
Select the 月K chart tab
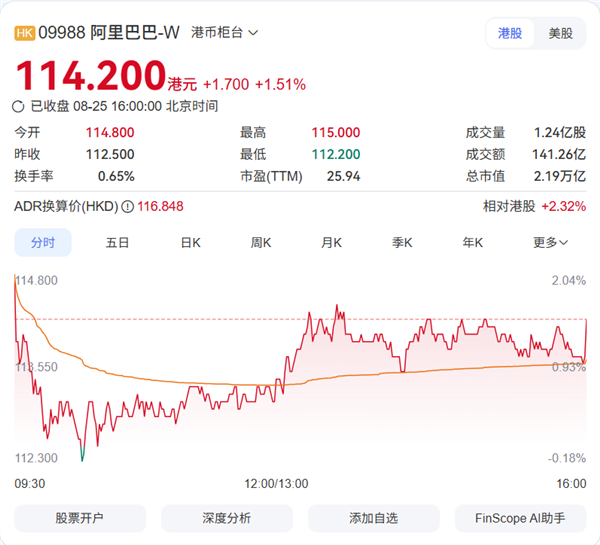331,243
